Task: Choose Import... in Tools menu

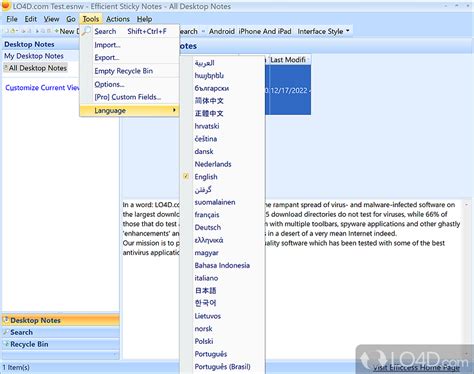Action: 129,45
